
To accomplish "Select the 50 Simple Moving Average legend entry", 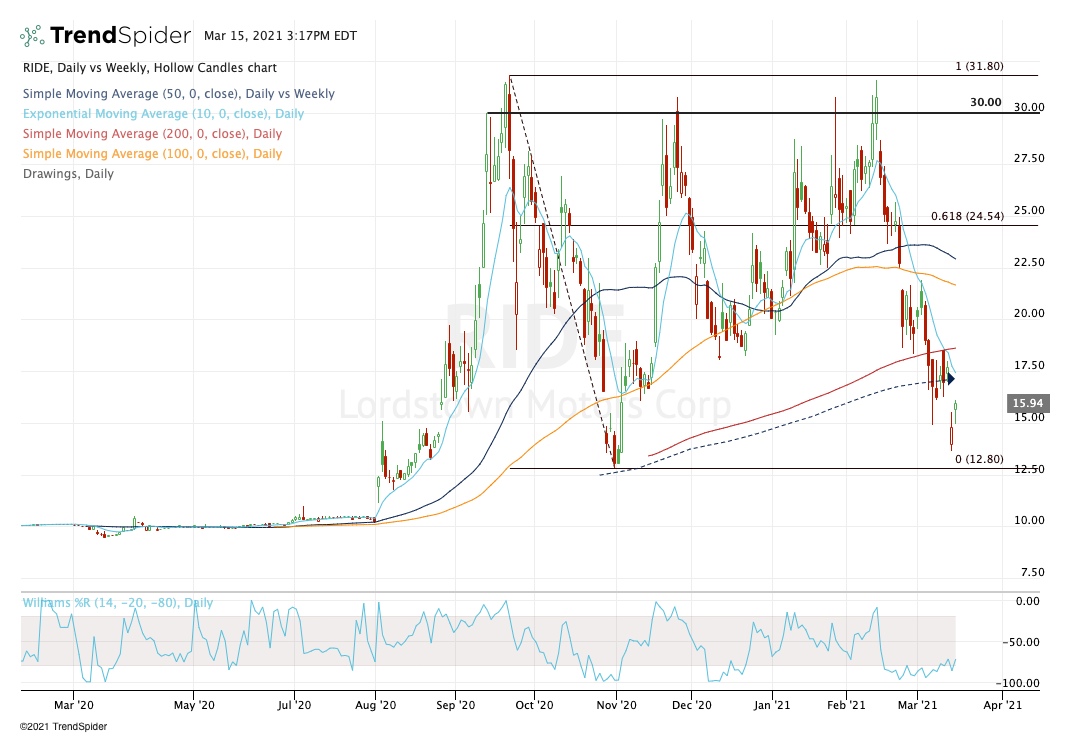I will click(x=177, y=94).
